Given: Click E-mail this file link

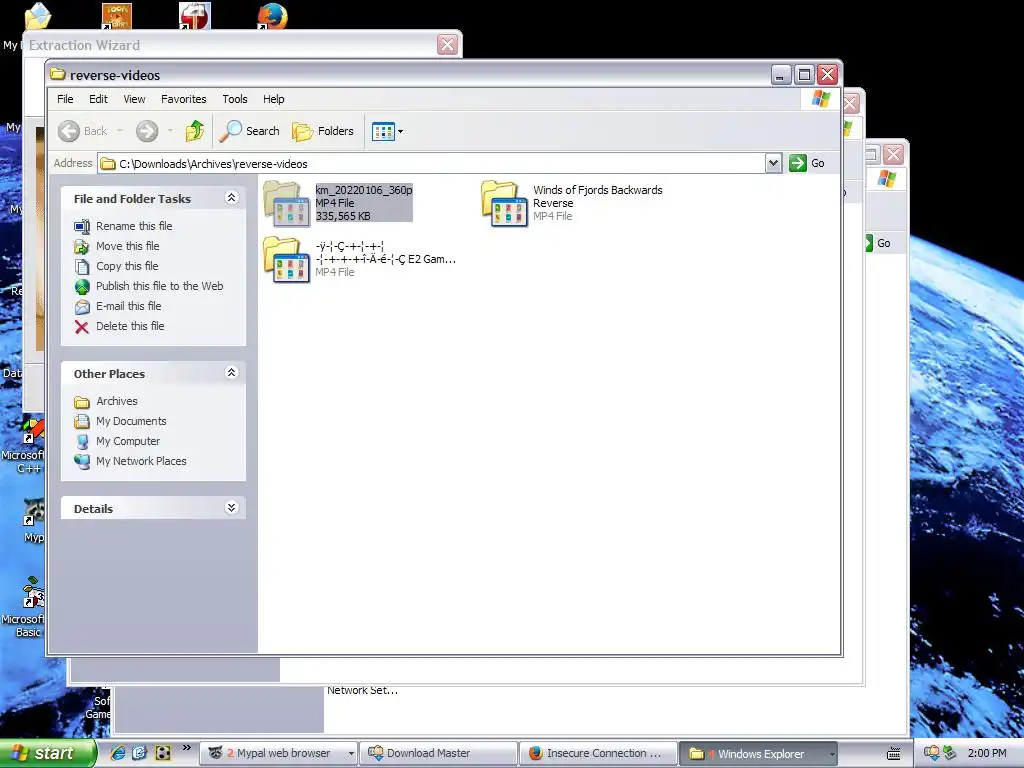Looking at the screenshot, I should [128, 306].
